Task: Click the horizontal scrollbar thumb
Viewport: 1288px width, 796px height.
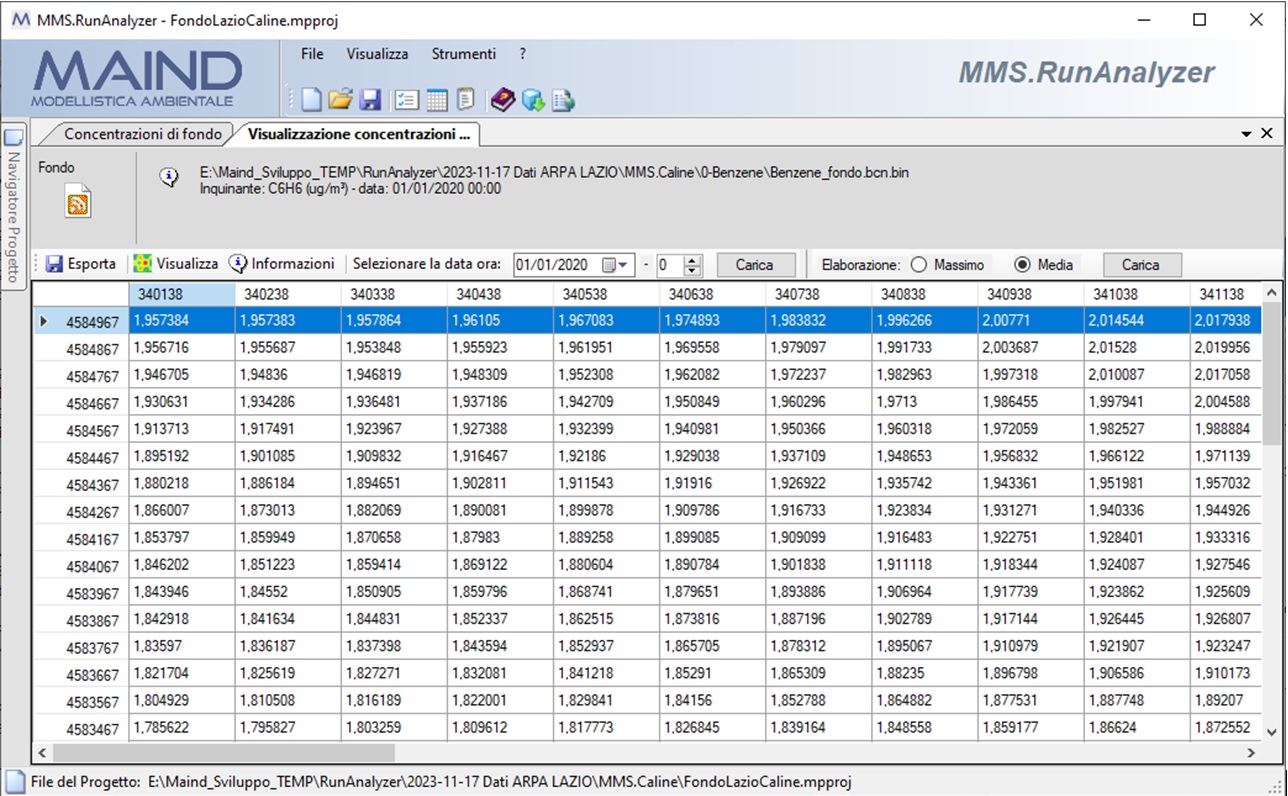Action: click(x=224, y=753)
